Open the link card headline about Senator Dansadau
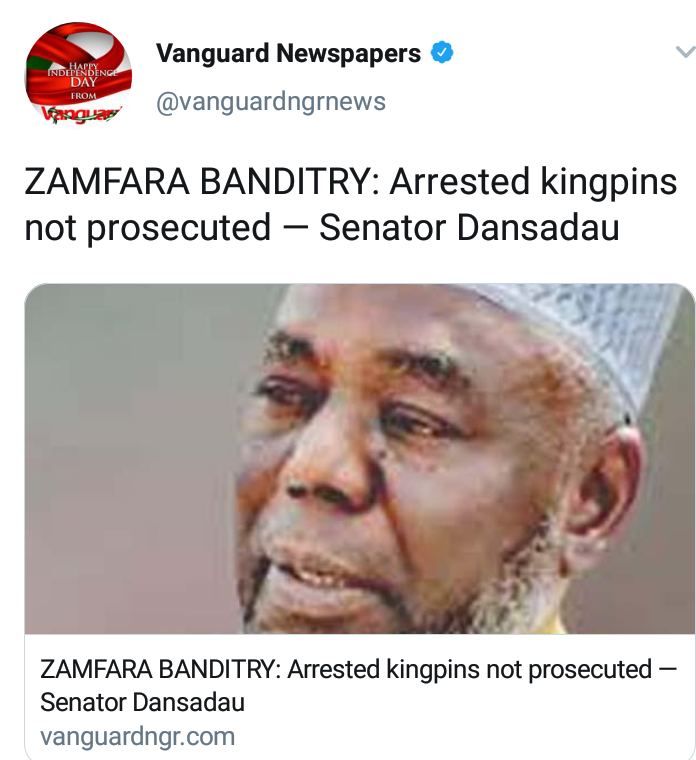The image size is (696, 760). point(358,685)
